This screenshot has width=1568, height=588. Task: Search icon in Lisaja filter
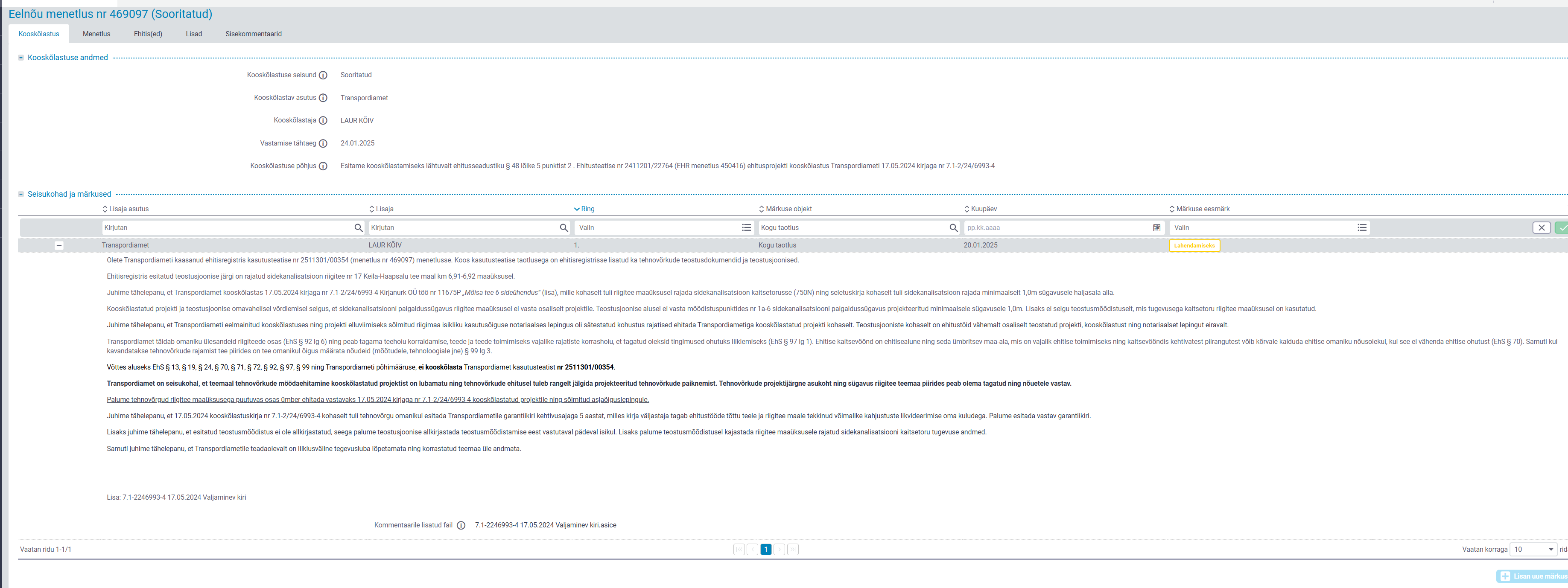[564, 228]
